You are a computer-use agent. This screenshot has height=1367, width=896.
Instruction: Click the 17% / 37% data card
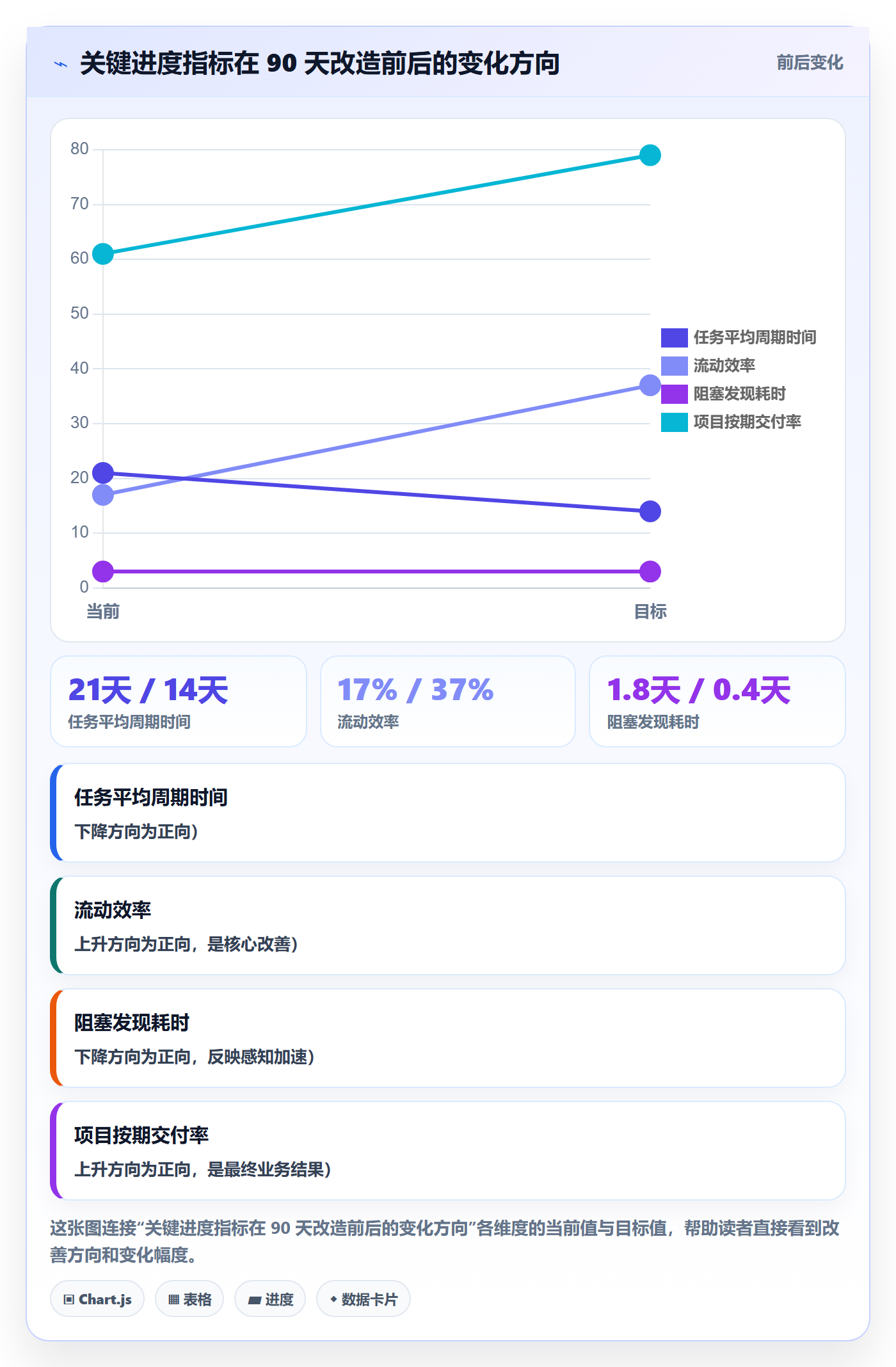click(x=448, y=701)
